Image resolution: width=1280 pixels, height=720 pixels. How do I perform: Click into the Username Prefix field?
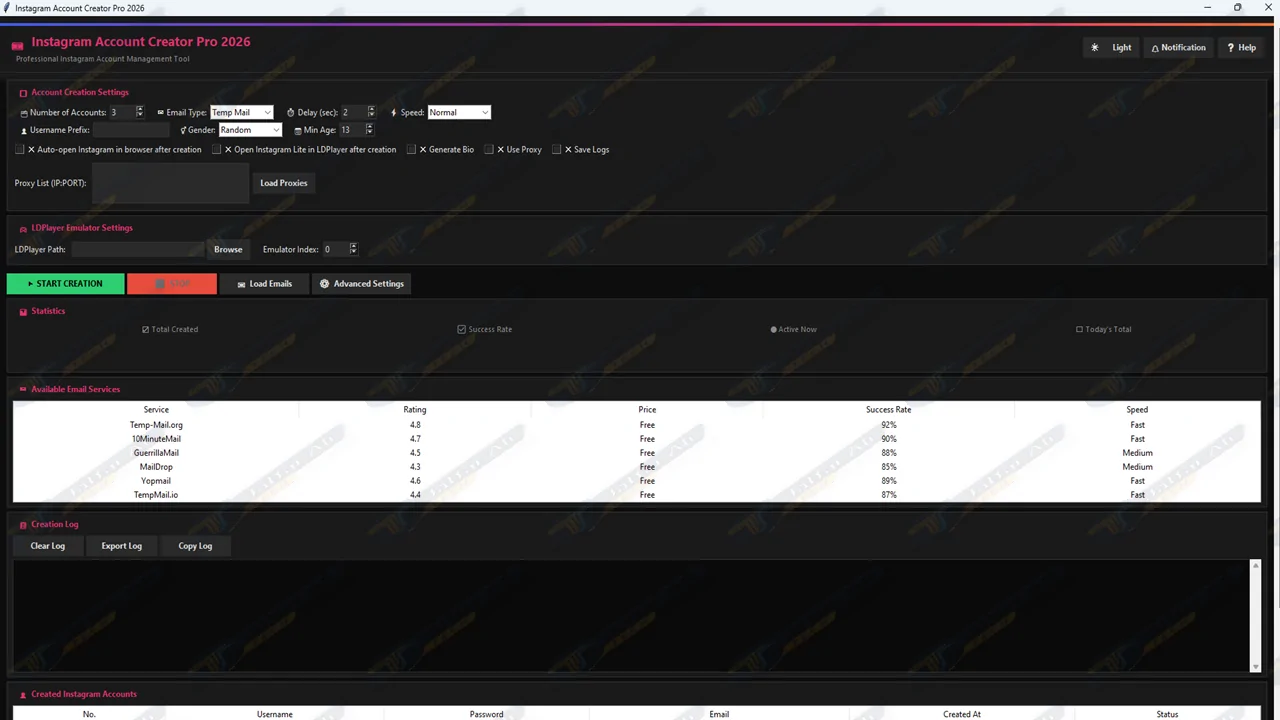tap(131, 130)
